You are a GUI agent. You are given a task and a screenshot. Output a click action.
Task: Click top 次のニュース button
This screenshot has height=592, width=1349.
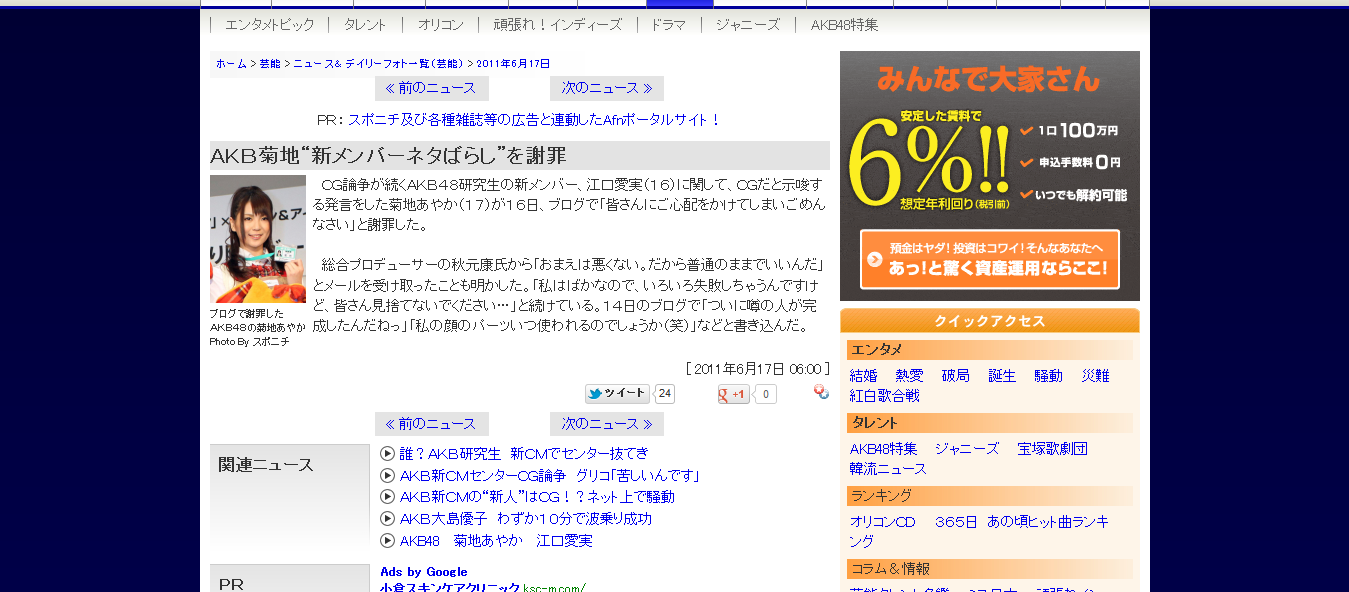click(x=607, y=88)
